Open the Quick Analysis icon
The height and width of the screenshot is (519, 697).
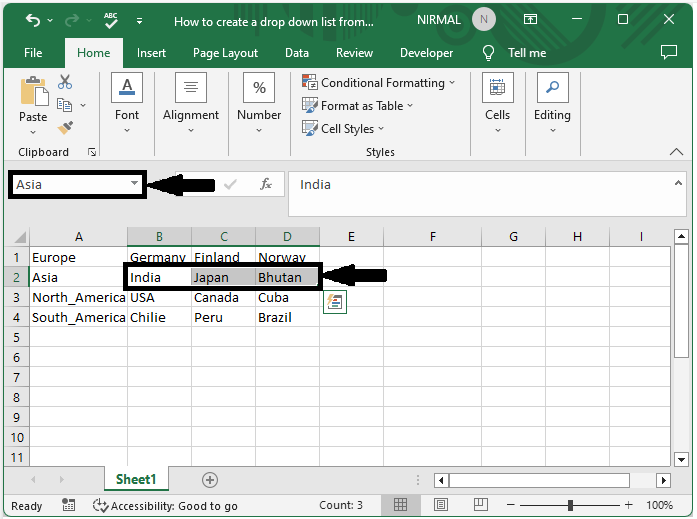(335, 302)
